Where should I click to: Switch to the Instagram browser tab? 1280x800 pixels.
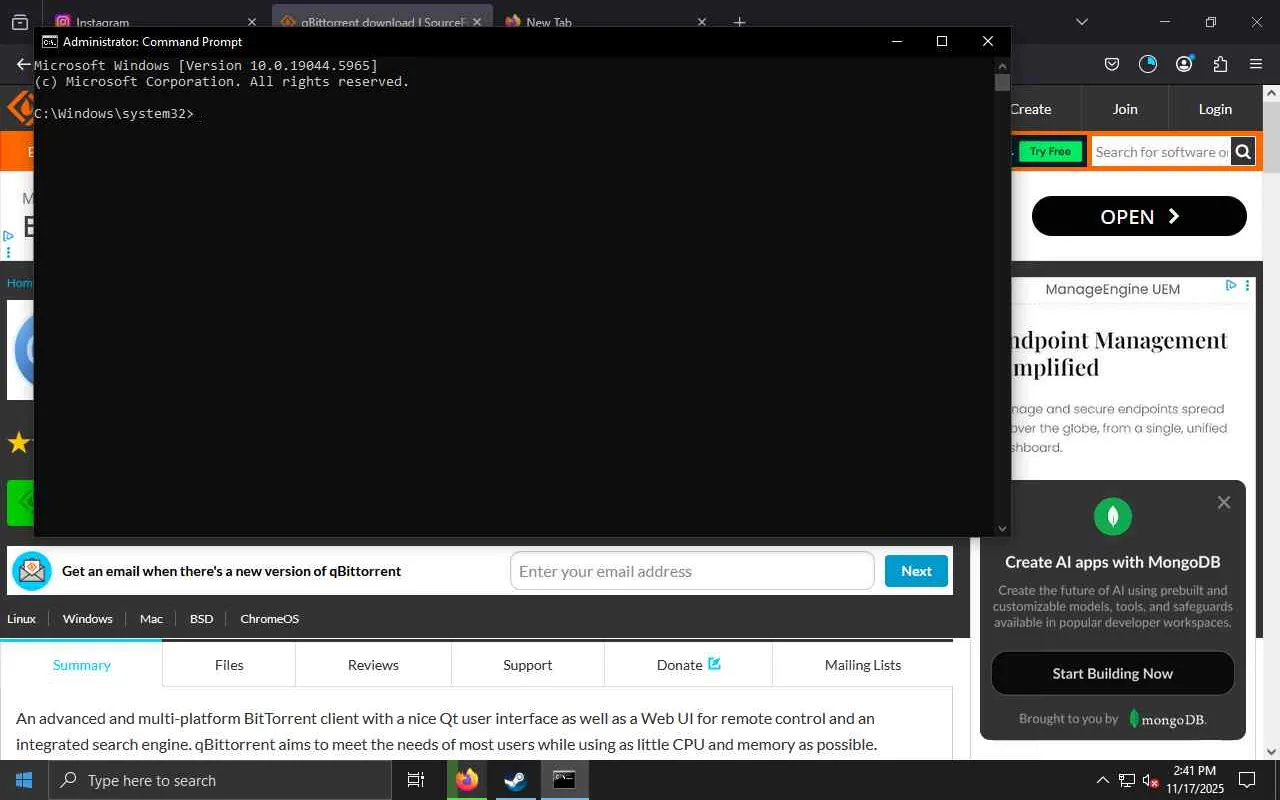(x=155, y=22)
